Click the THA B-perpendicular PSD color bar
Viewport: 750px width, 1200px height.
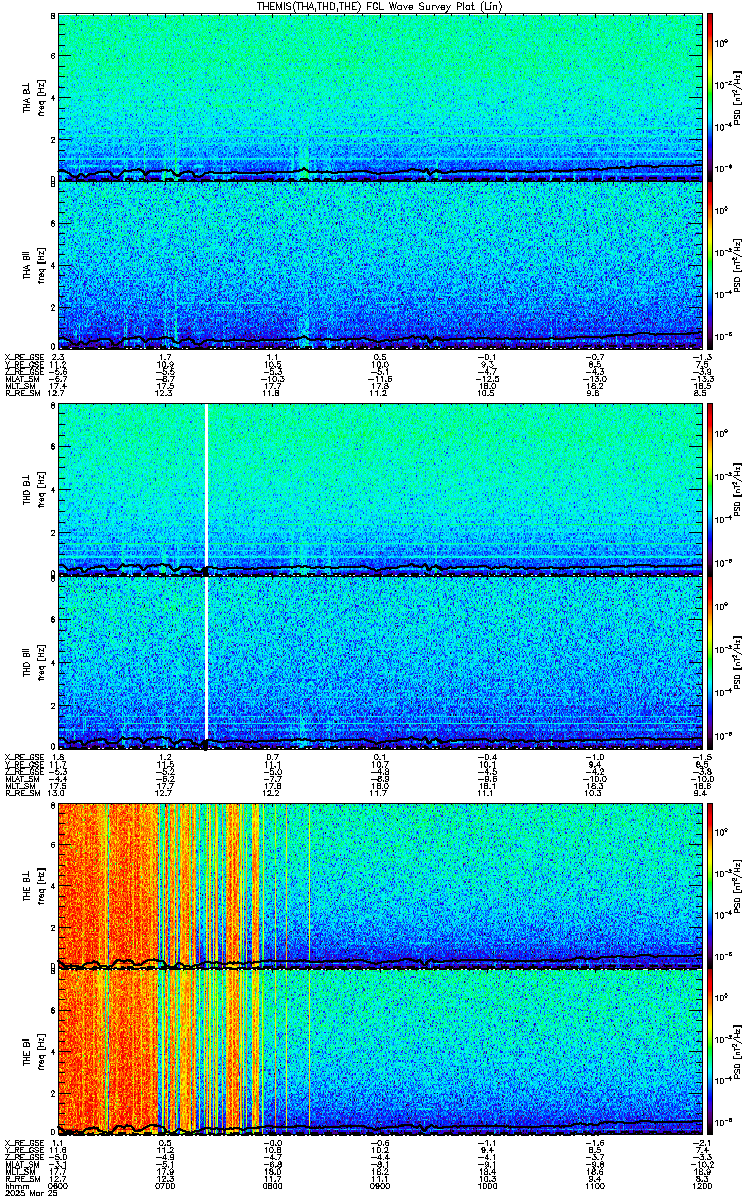point(710,96)
